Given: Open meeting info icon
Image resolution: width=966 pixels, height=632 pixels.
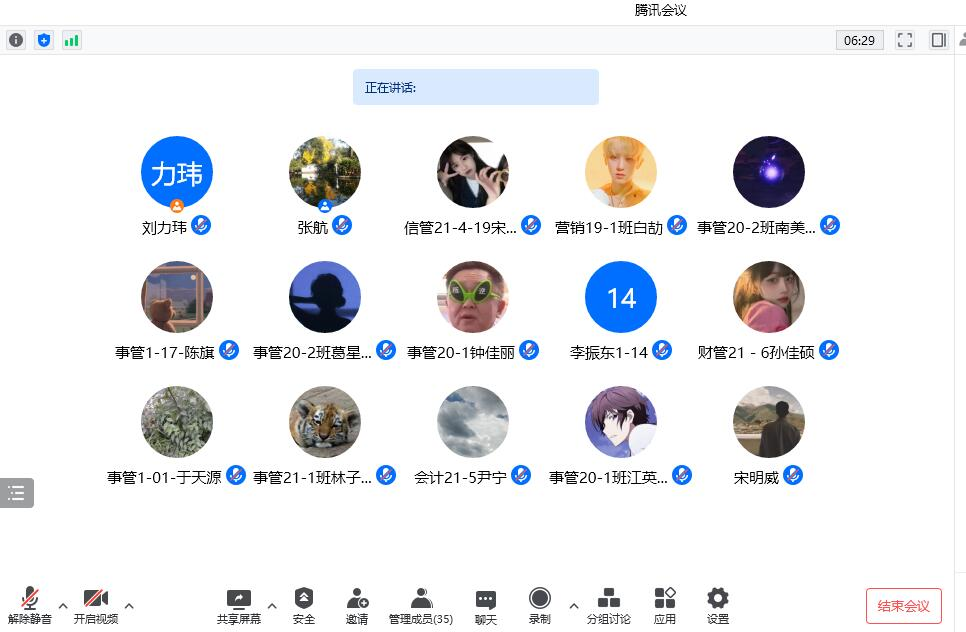Looking at the screenshot, I should 16,40.
